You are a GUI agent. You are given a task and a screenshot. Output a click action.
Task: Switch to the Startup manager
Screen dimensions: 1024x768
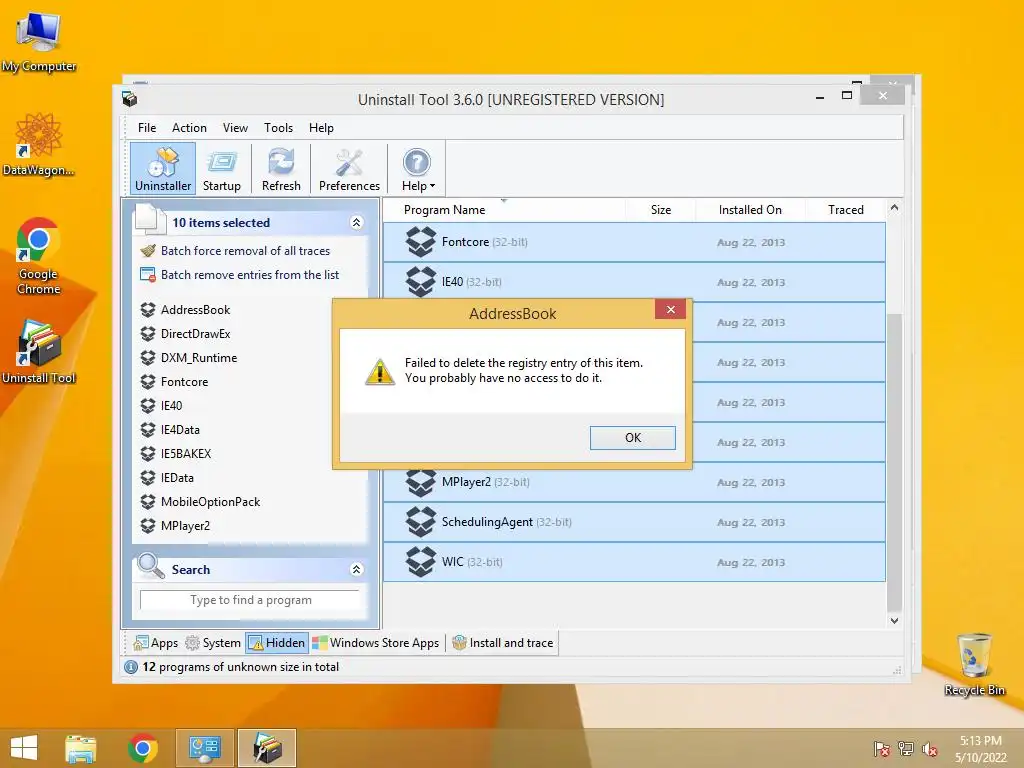(221, 168)
